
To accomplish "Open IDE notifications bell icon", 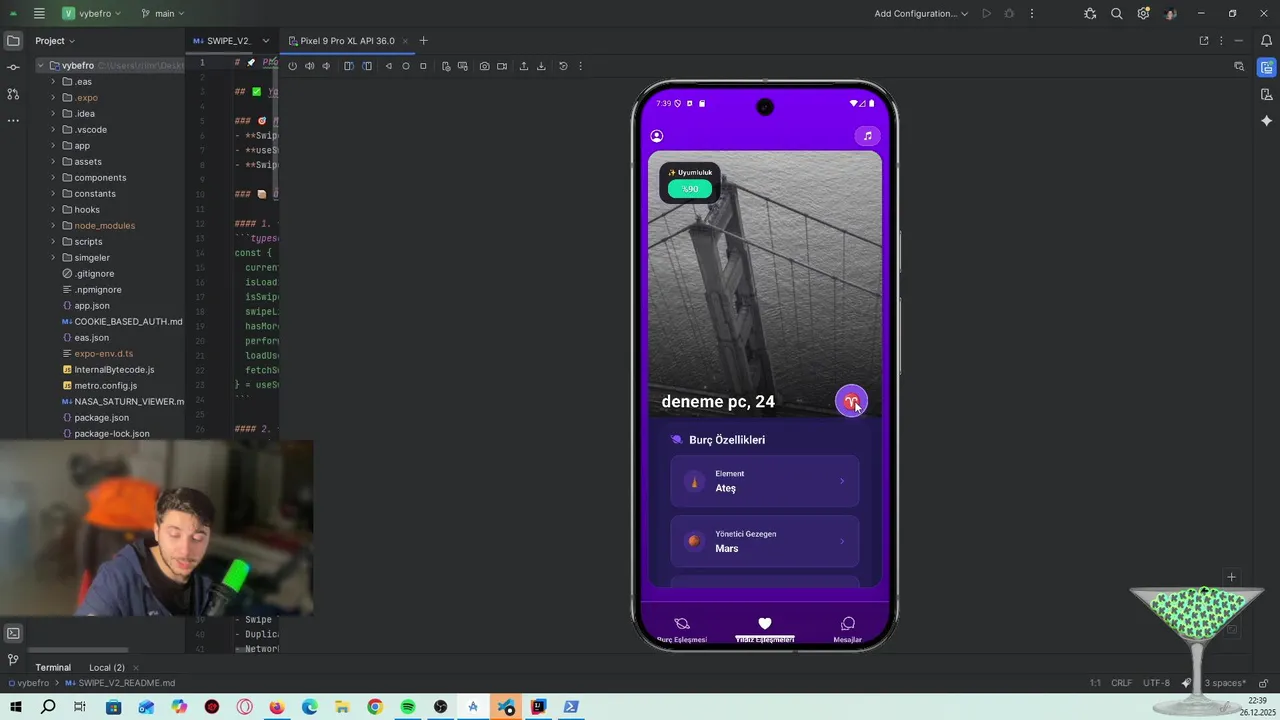I will [1266, 41].
